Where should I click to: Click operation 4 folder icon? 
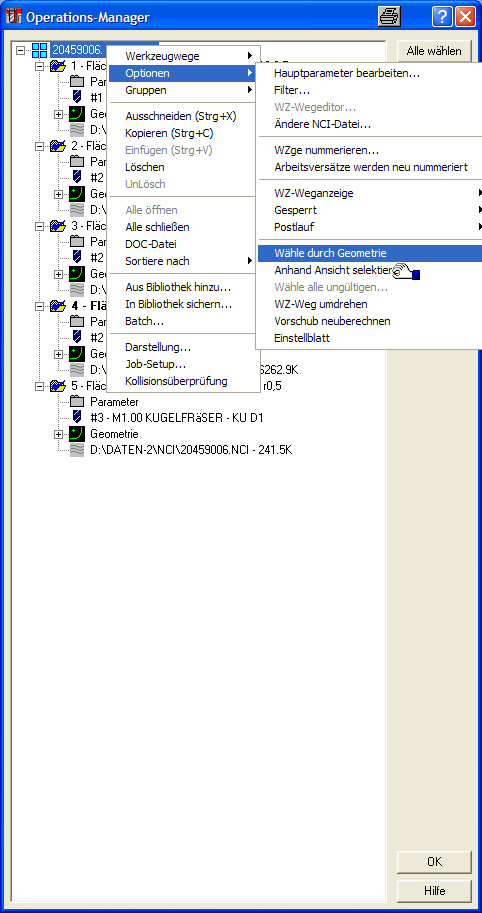click(x=58, y=305)
